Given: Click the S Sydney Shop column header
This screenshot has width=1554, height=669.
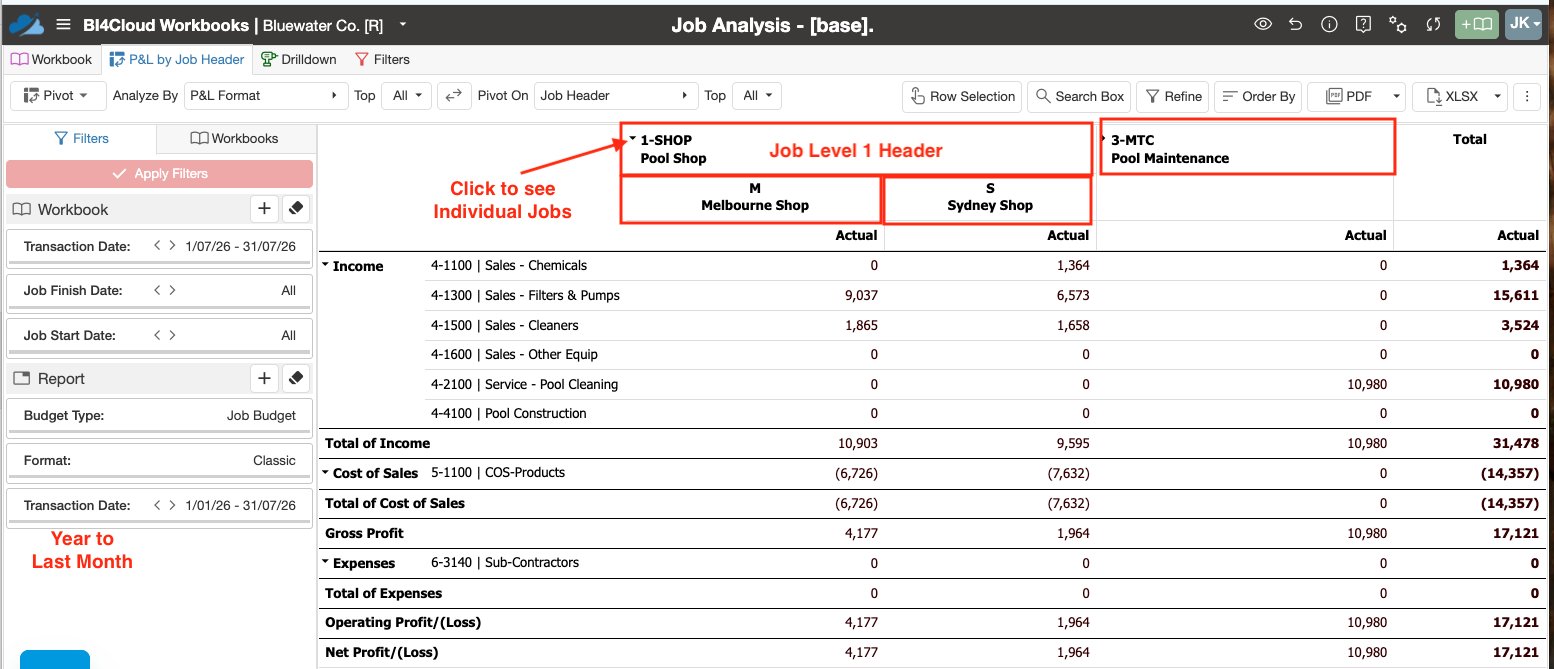Looking at the screenshot, I should point(990,197).
